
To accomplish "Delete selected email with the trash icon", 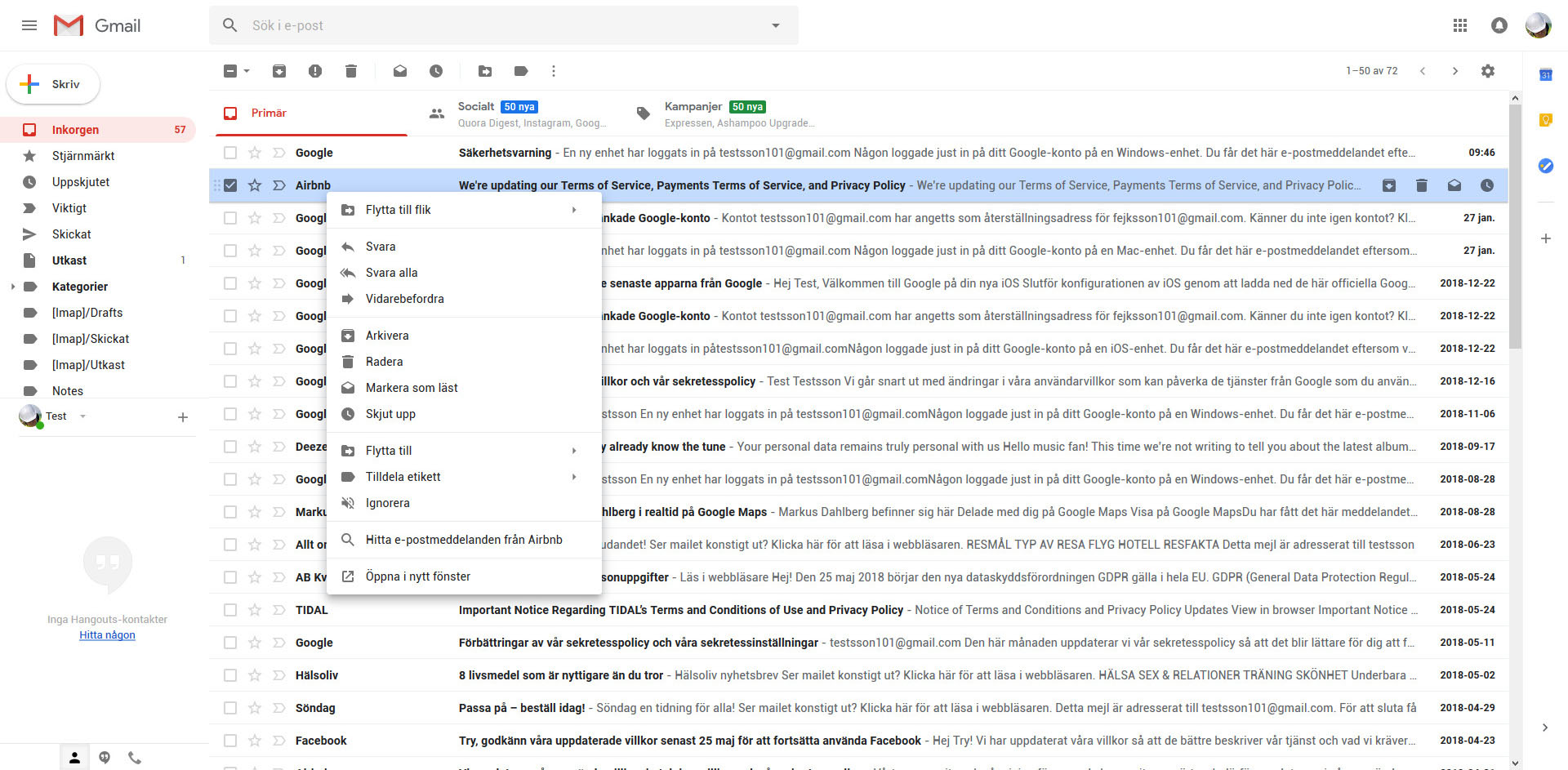I will 351,71.
